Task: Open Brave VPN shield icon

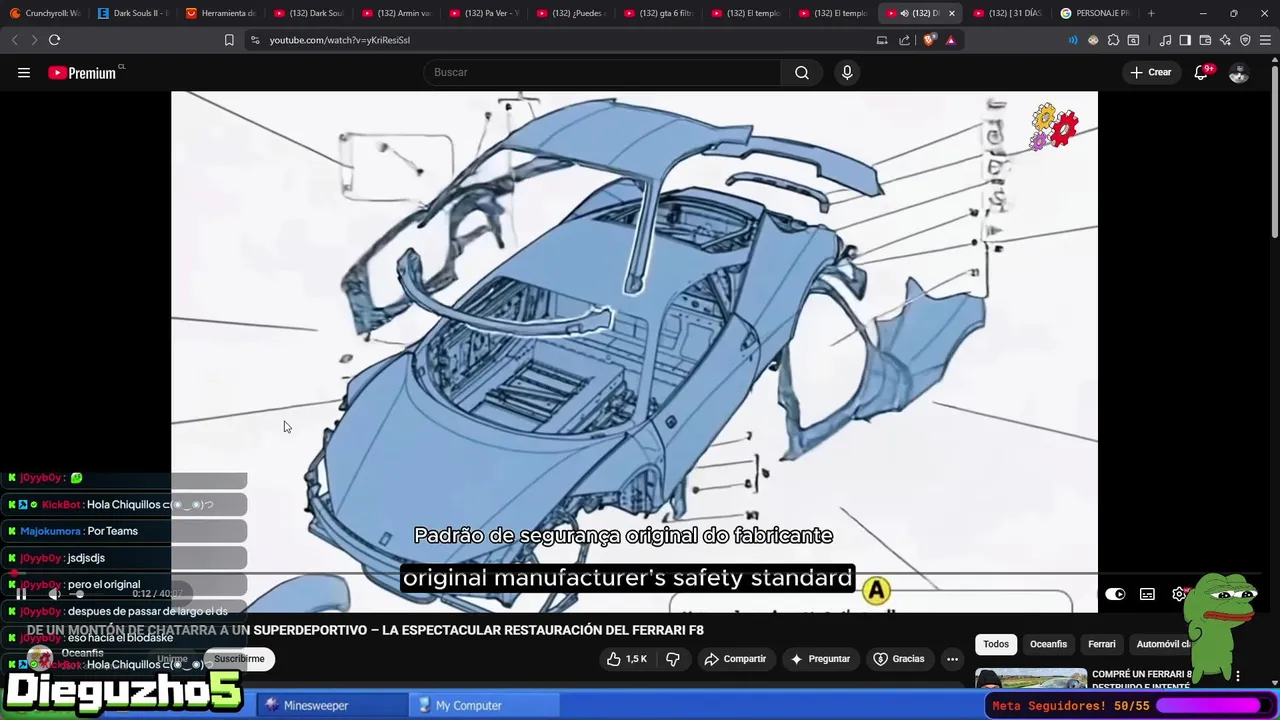Action: click(x=1245, y=40)
